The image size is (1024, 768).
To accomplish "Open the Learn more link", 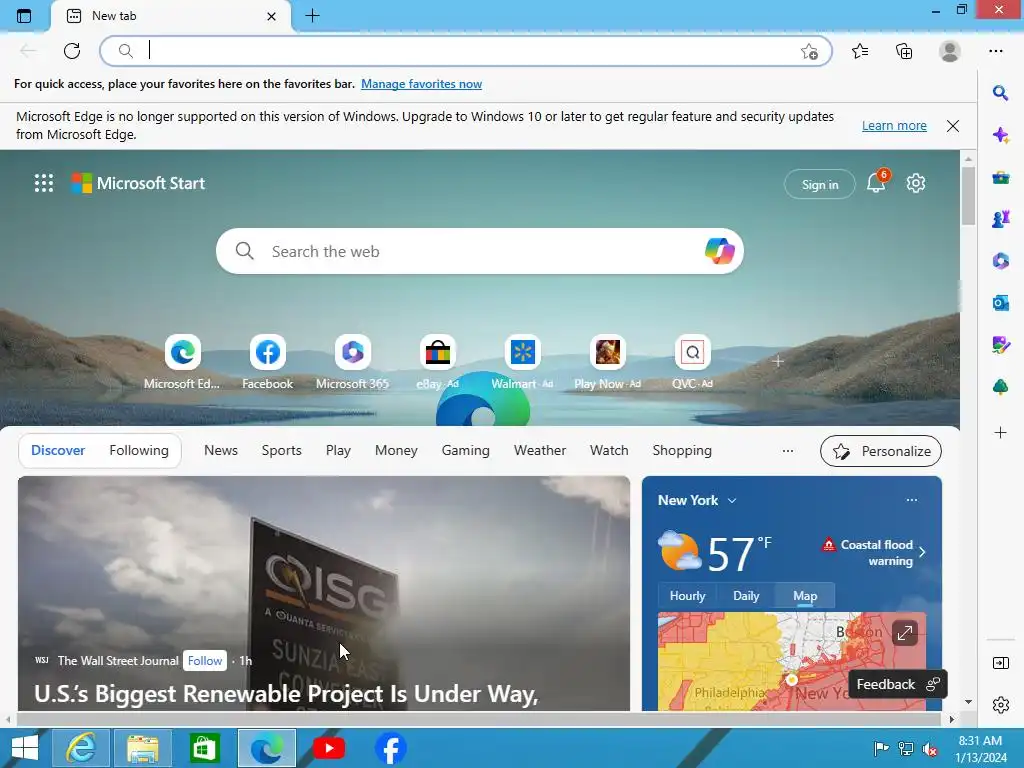I will tap(894, 125).
